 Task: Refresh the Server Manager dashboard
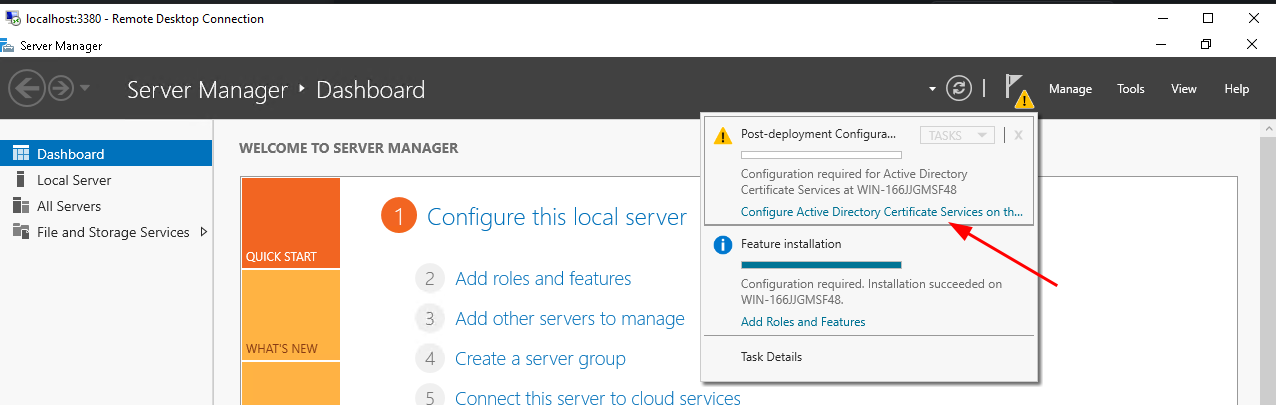click(959, 89)
